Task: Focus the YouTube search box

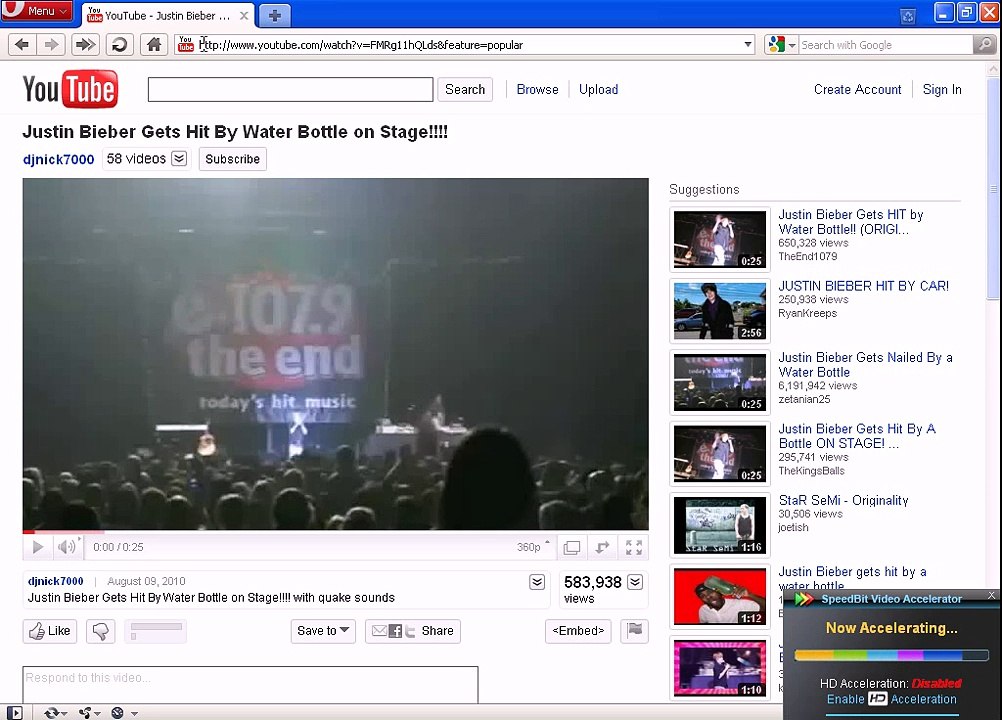Action: (x=290, y=89)
